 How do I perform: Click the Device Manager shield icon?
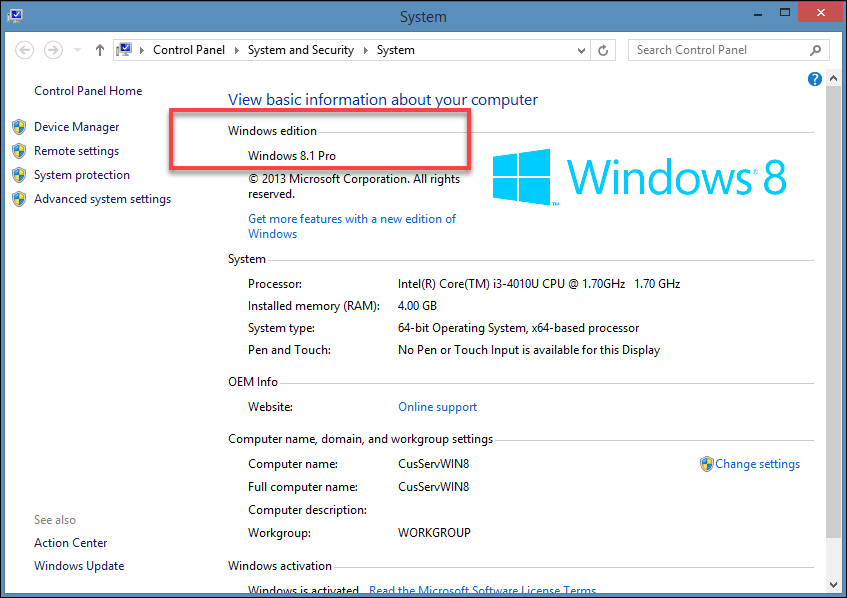(x=19, y=127)
